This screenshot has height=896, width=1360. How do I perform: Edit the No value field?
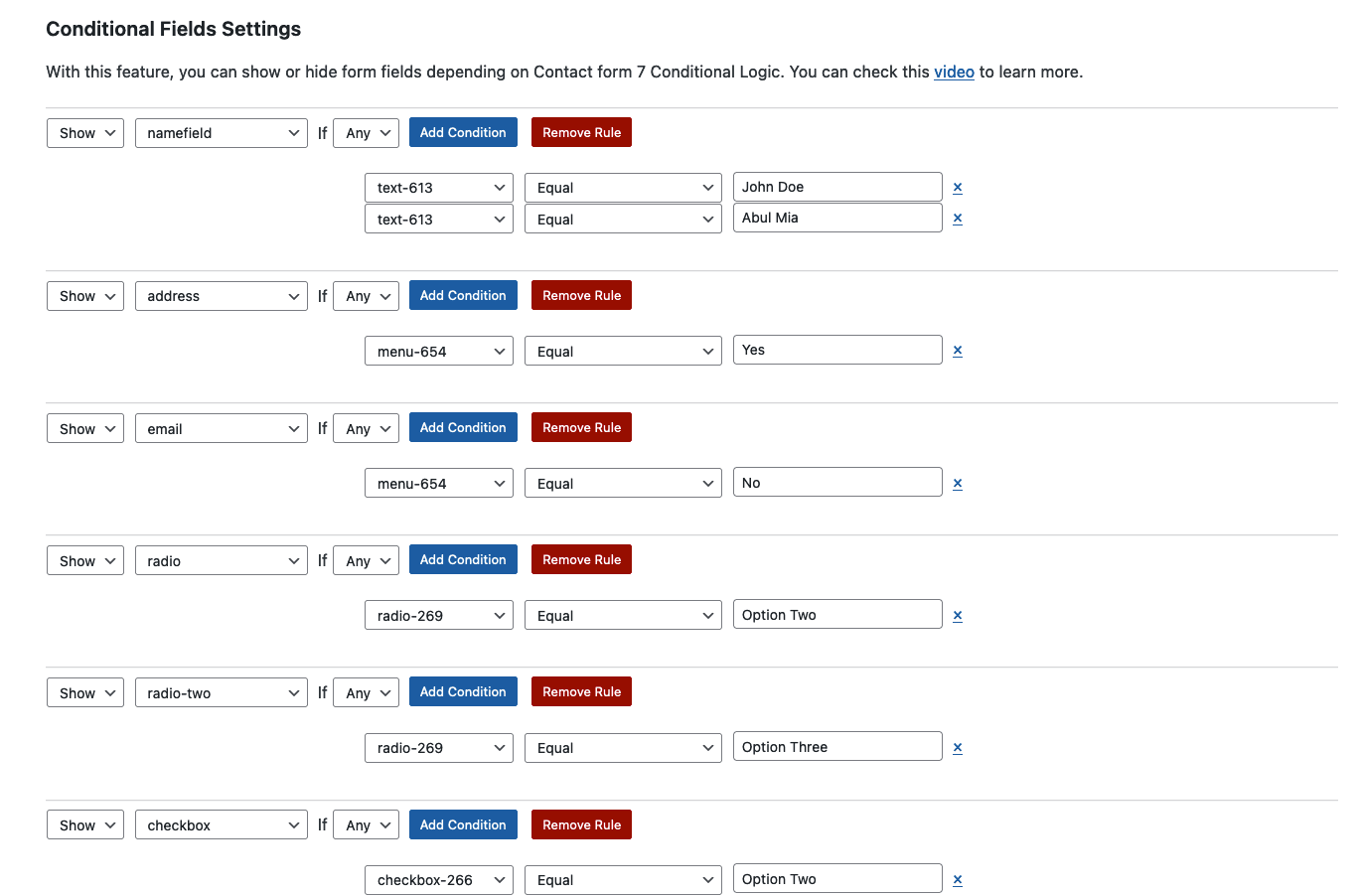coord(837,482)
